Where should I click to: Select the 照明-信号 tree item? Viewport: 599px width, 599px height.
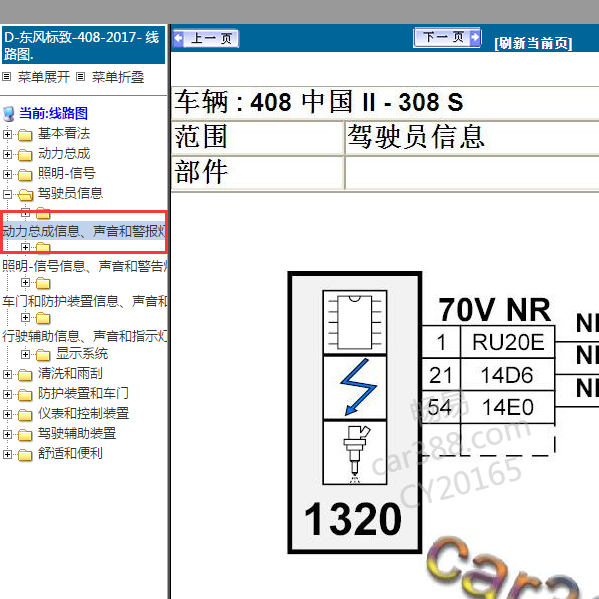[67, 173]
